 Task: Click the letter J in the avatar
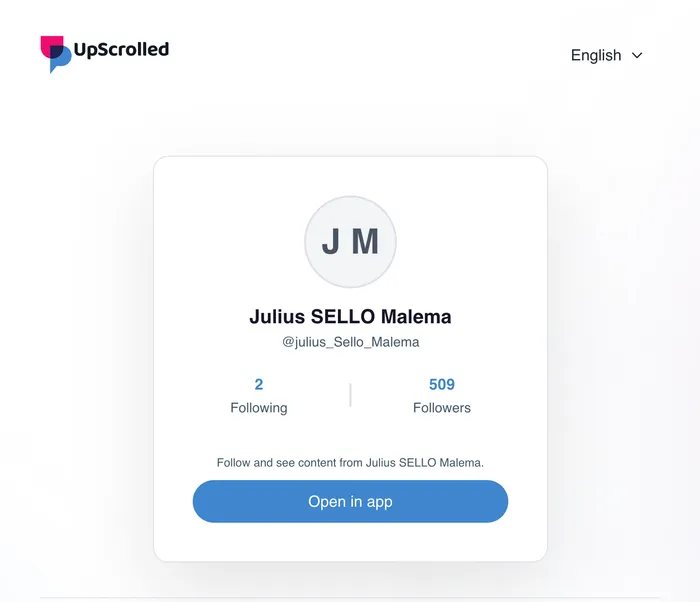[331, 242]
